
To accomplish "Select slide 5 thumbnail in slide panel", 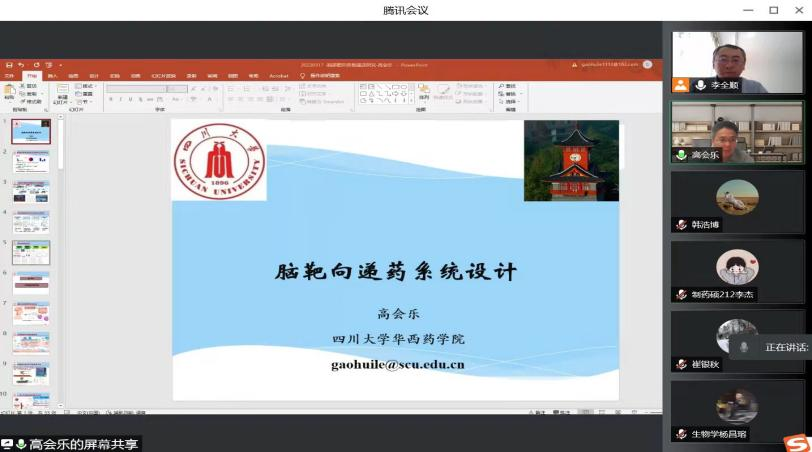I will click(x=31, y=252).
